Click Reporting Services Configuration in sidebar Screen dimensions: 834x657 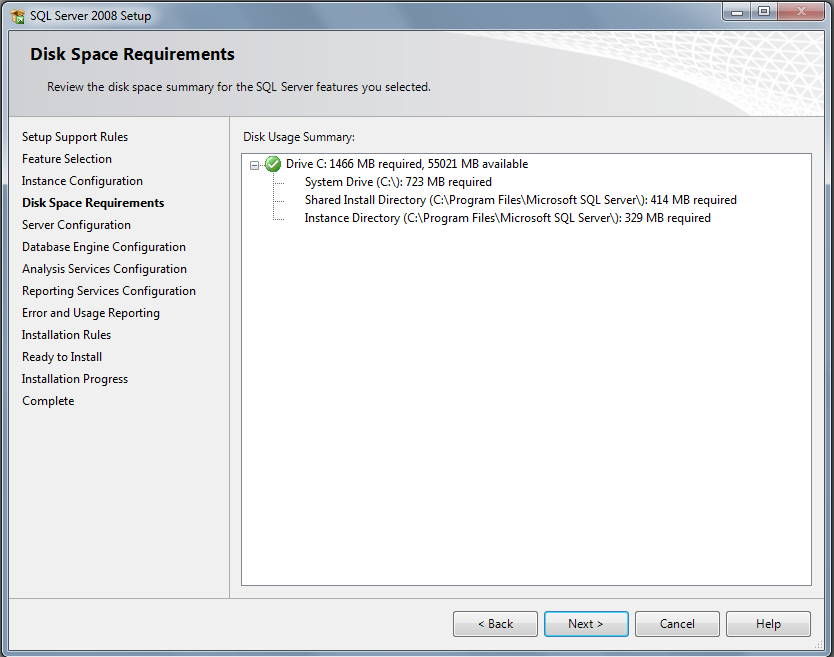click(109, 290)
